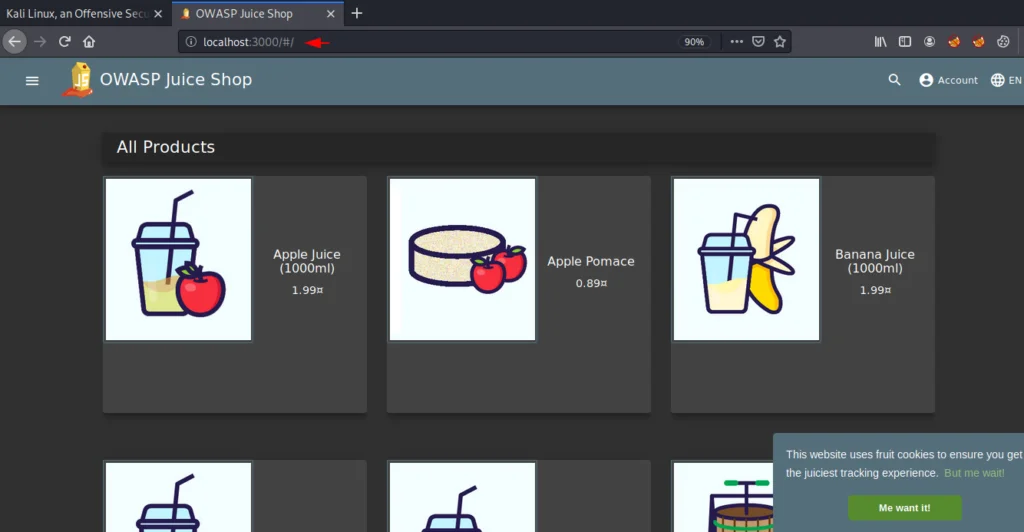Open the Account menu

(x=948, y=80)
